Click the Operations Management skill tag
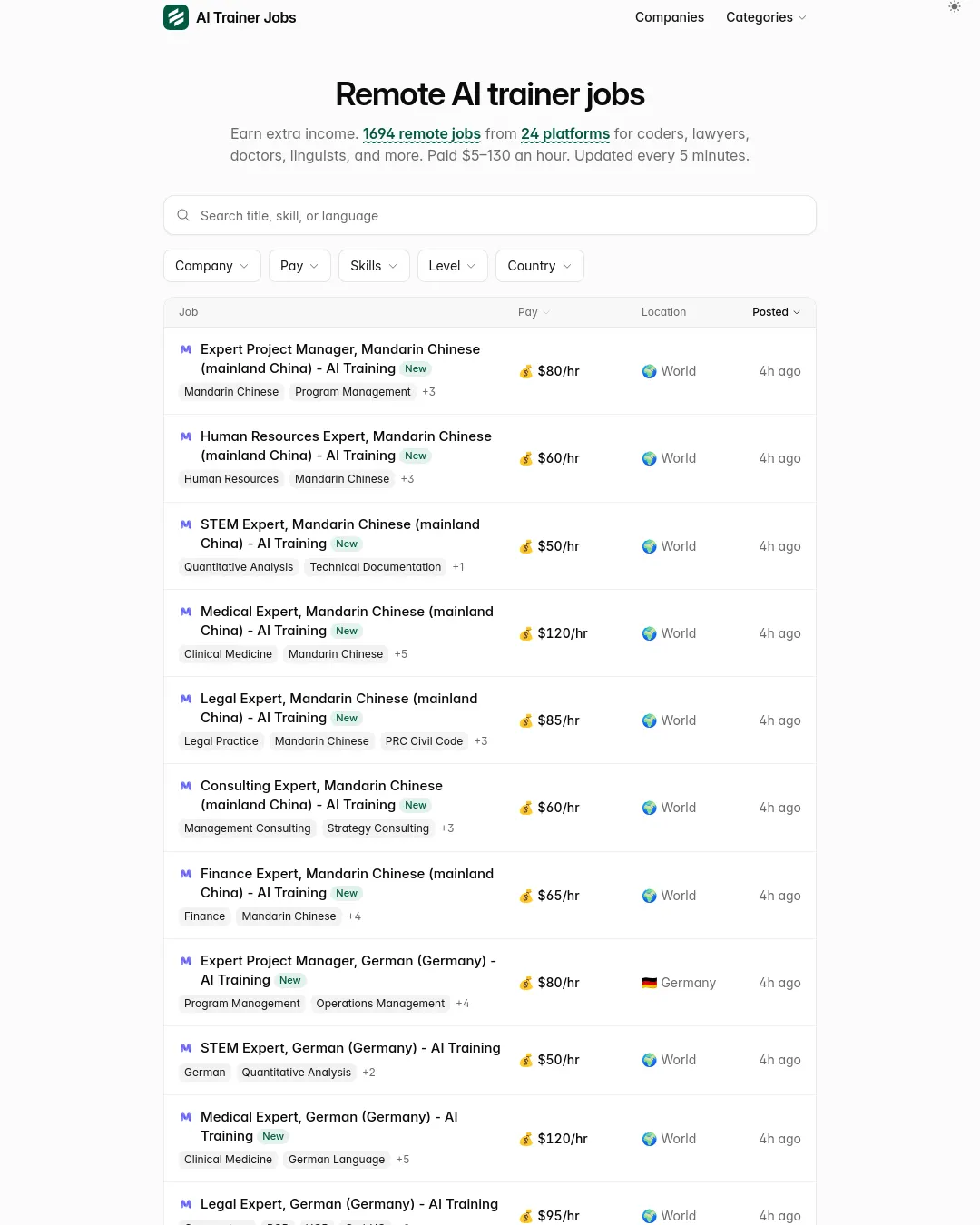Image resolution: width=980 pixels, height=1225 pixels. pos(380,1004)
